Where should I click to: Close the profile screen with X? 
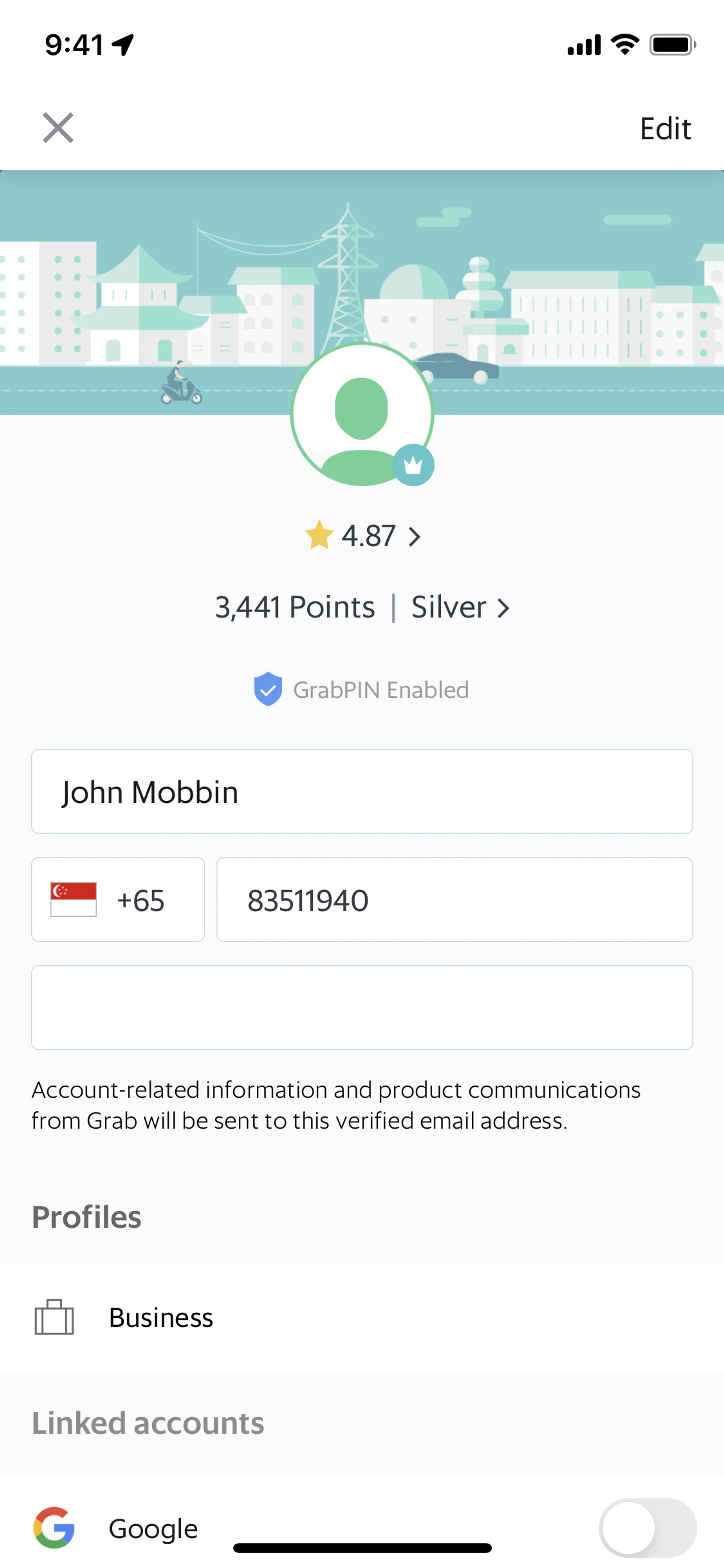click(x=58, y=128)
